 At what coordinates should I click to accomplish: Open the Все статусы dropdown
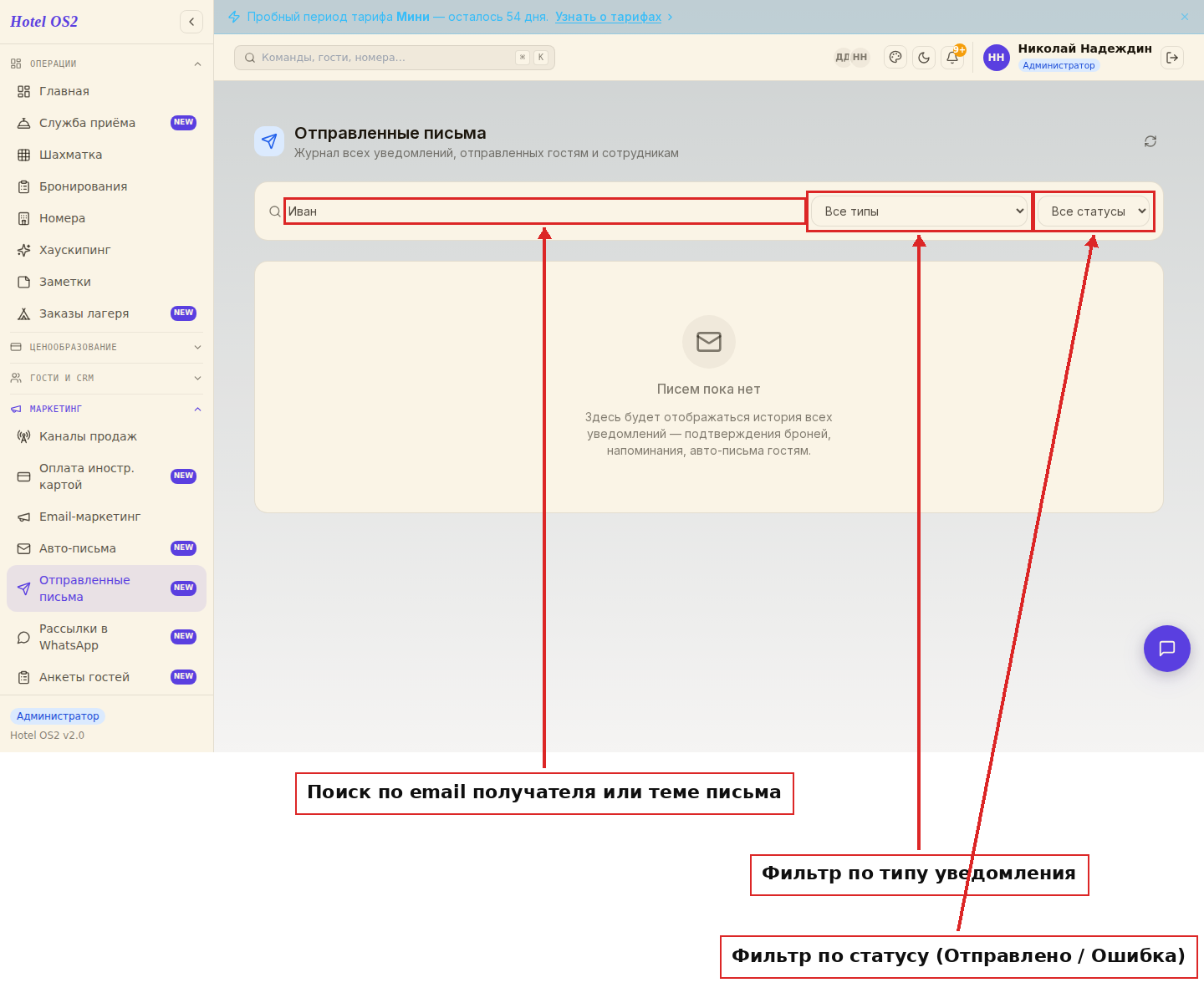click(1094, 211)
